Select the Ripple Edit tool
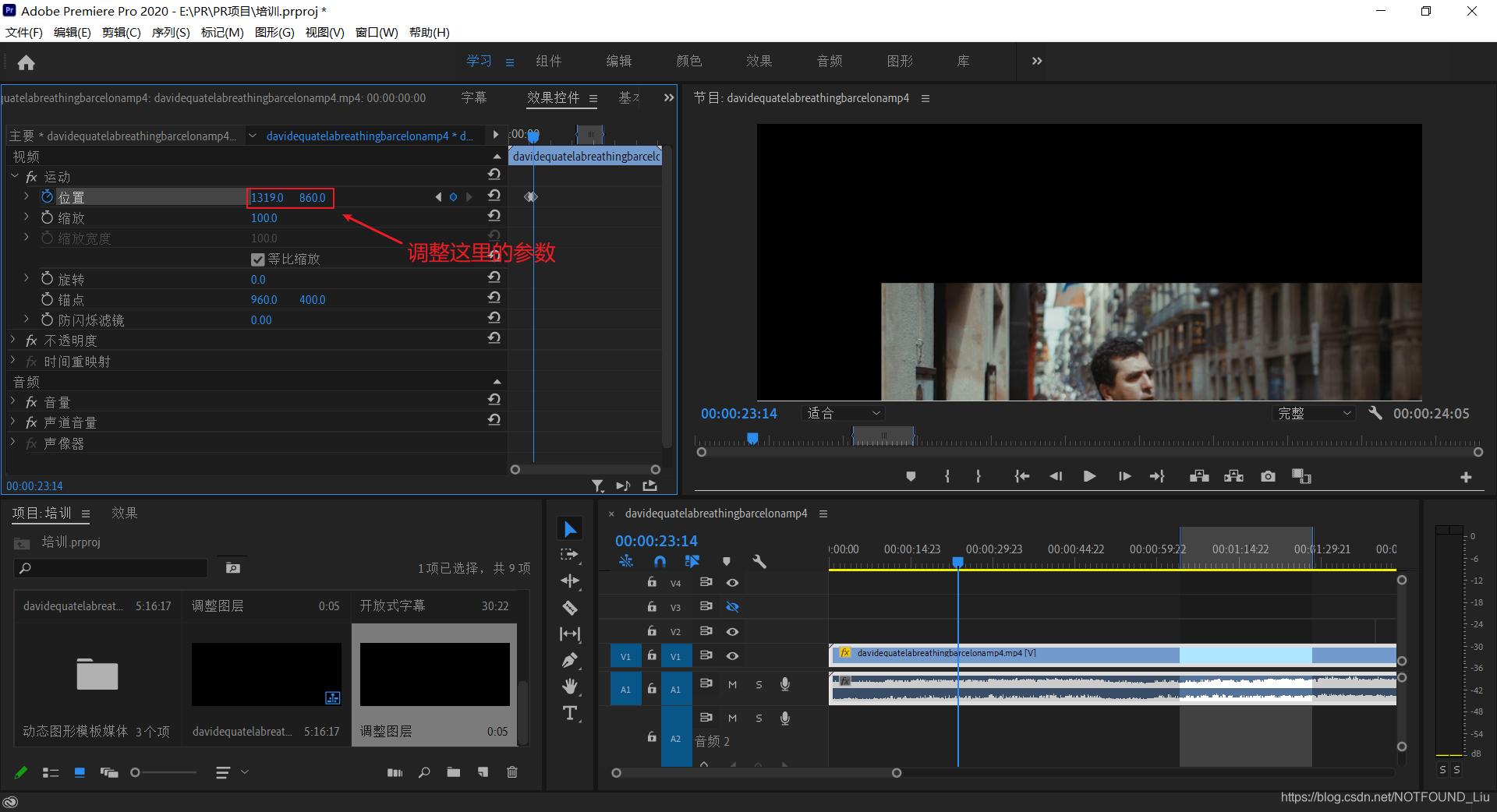Screen dimensions: 1497x812 (570, 581)
